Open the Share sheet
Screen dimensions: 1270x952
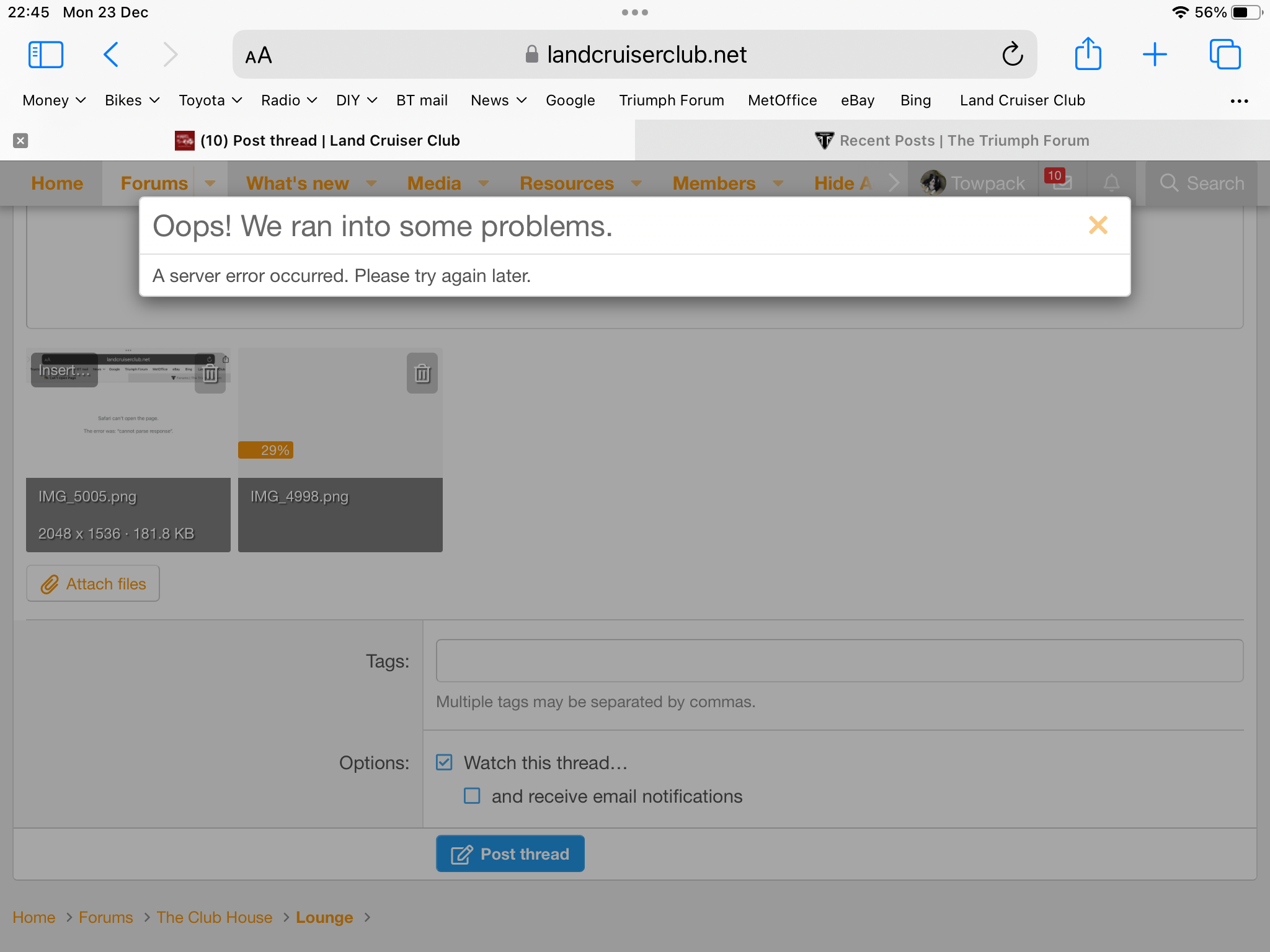pyautogui.click(x=1088, y=53)
